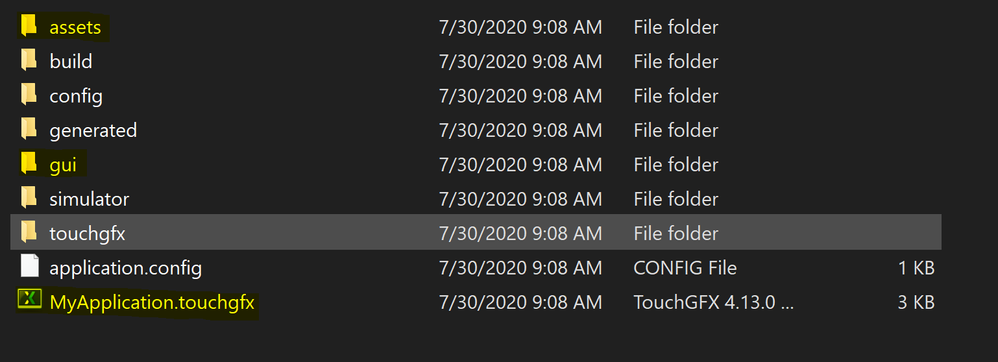The height and width of the screenshot is (362, 998).
Task: Select the assets folder name
Action: 75,28
